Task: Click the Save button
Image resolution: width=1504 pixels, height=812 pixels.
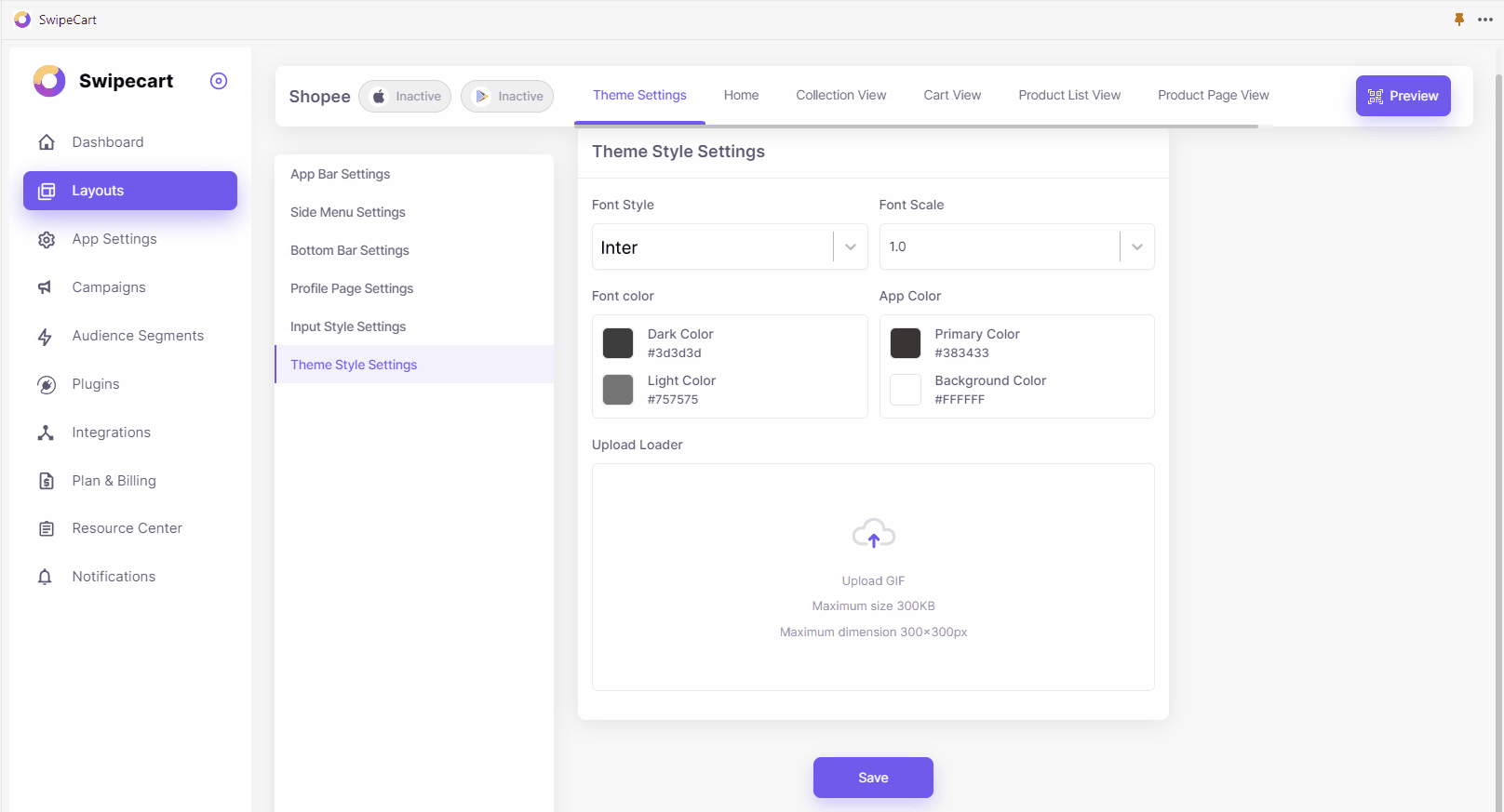Action: pos(873,778)
